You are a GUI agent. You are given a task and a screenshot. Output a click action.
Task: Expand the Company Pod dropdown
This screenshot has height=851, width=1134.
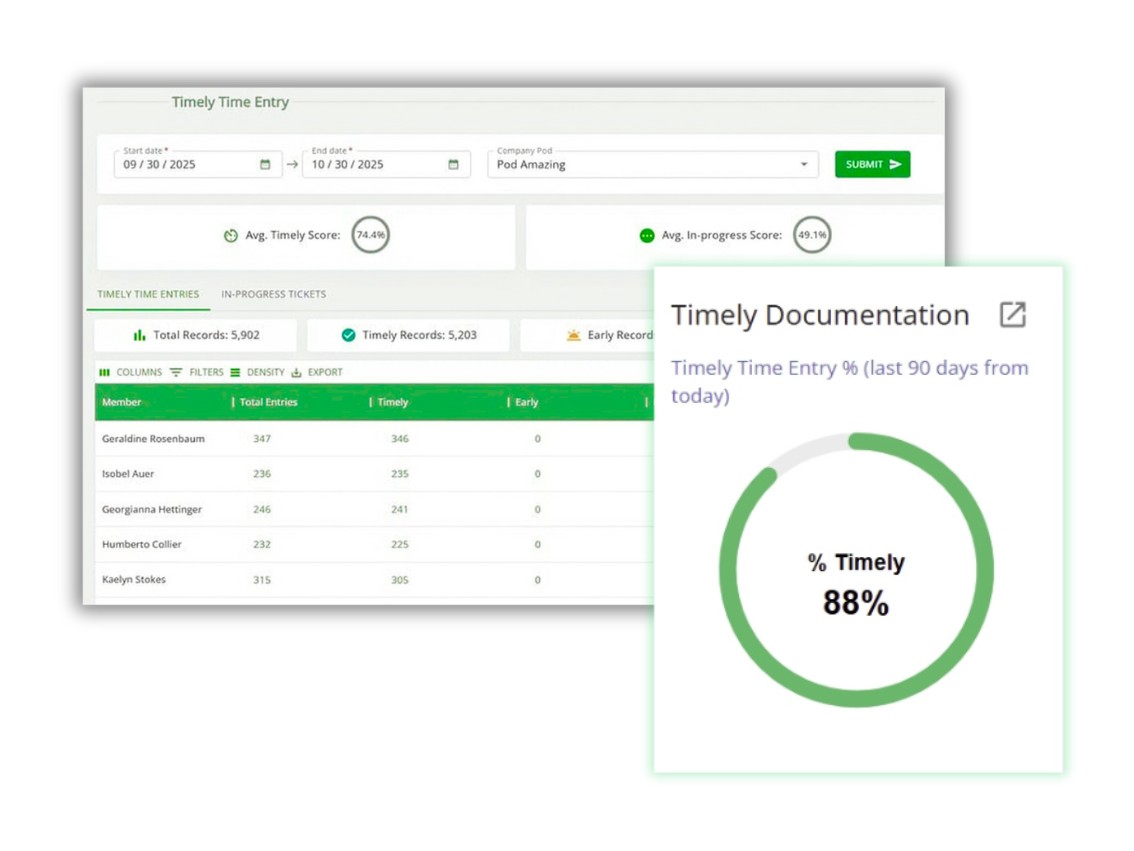coord(803,165)
